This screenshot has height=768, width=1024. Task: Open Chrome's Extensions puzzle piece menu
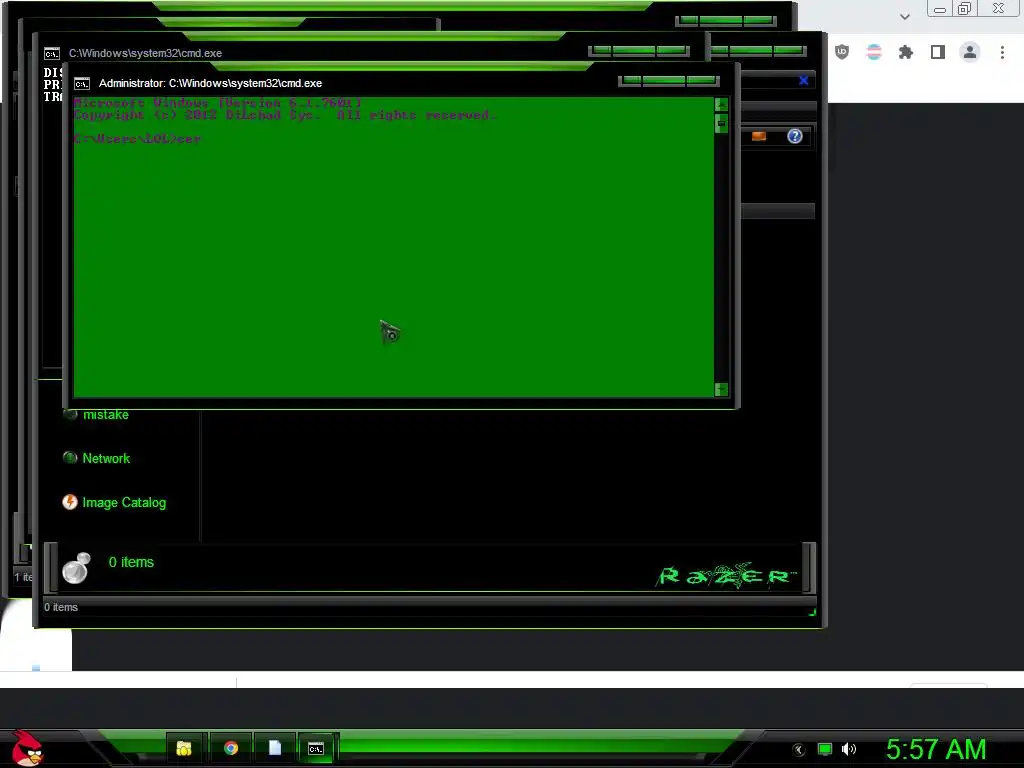tap(906, 52)
